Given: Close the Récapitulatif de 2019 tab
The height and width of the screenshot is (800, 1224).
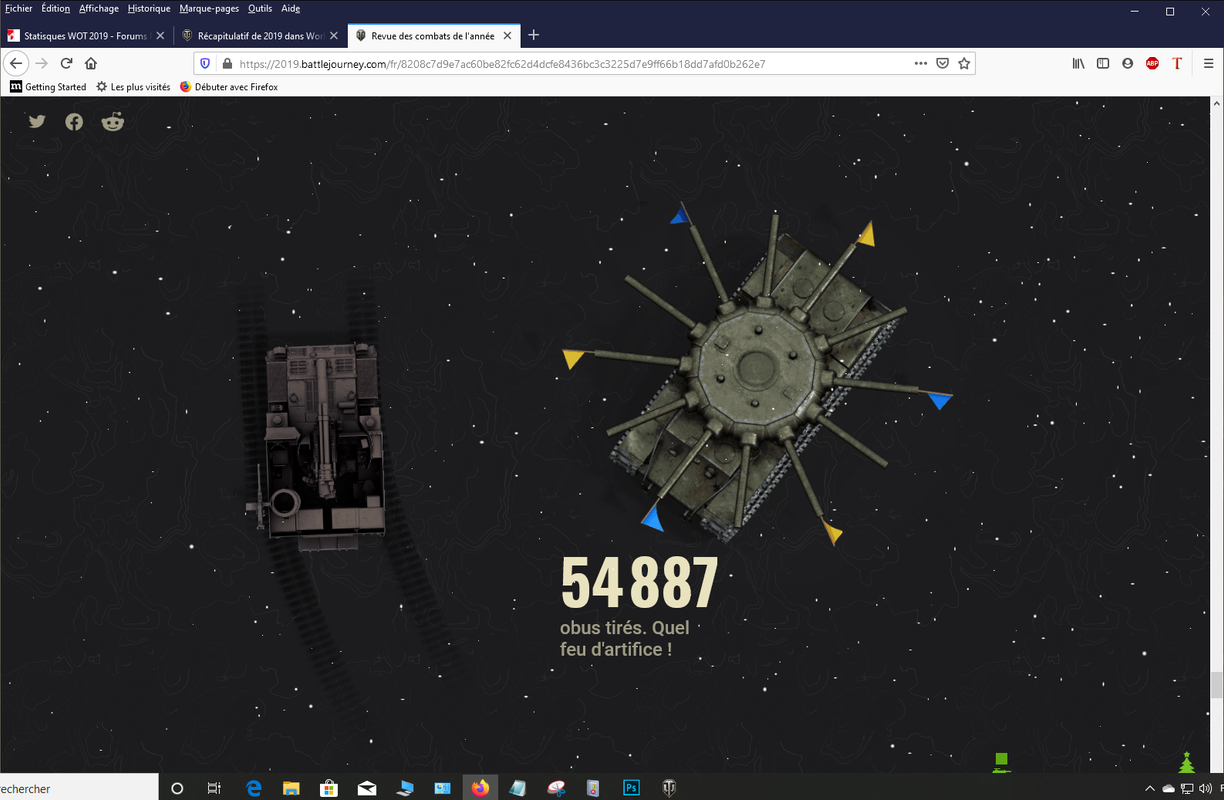Looking at the screenshot, I should pos(333,35).
